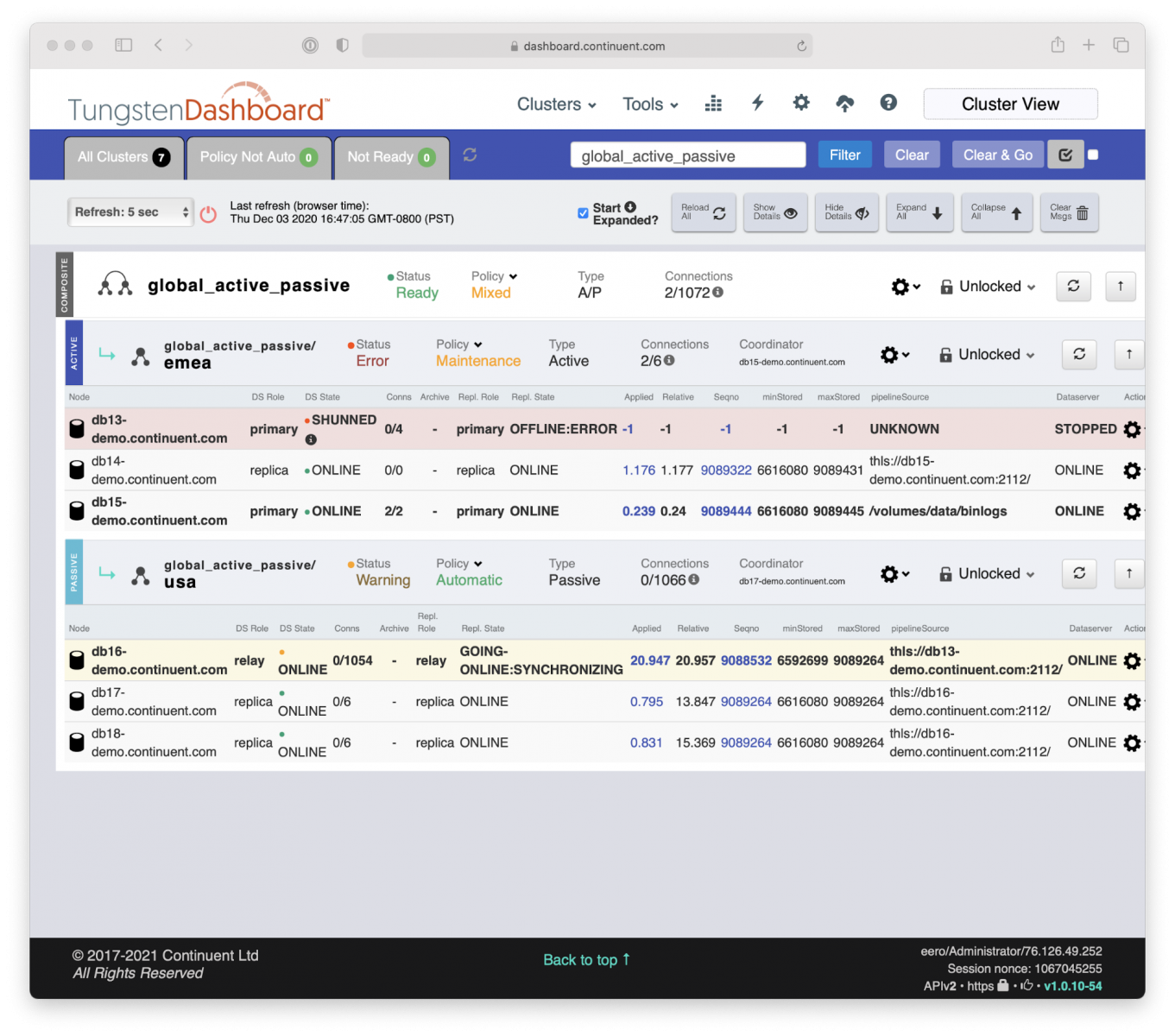Click up arrow button for emea cluster
Image resolution: width=1175 pixels, height=1036 pixels.
[1128, 354]
